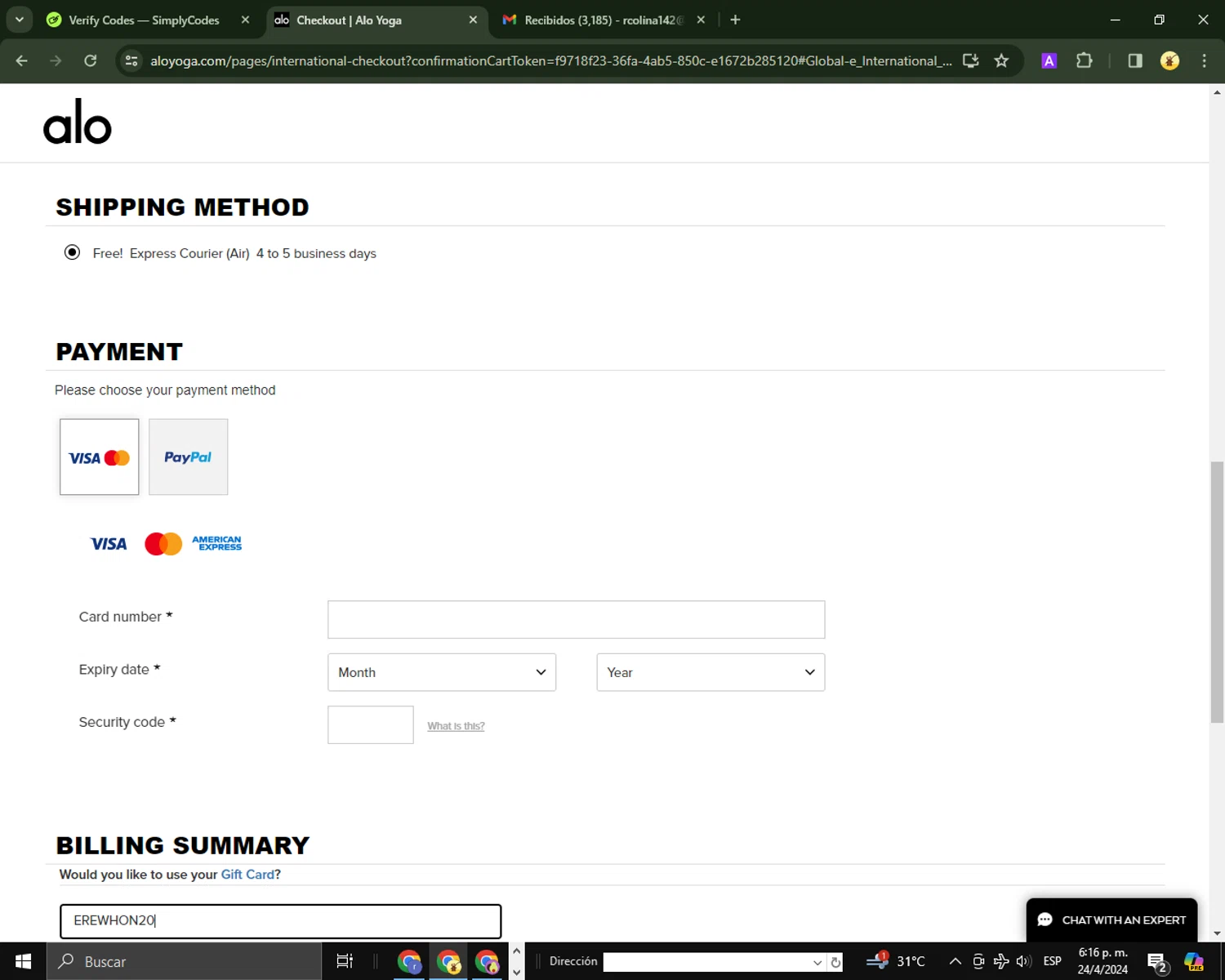Close the Recibidos Gmail tab
Viewport: 1225px width, 980px height.
tap(701, 20)
